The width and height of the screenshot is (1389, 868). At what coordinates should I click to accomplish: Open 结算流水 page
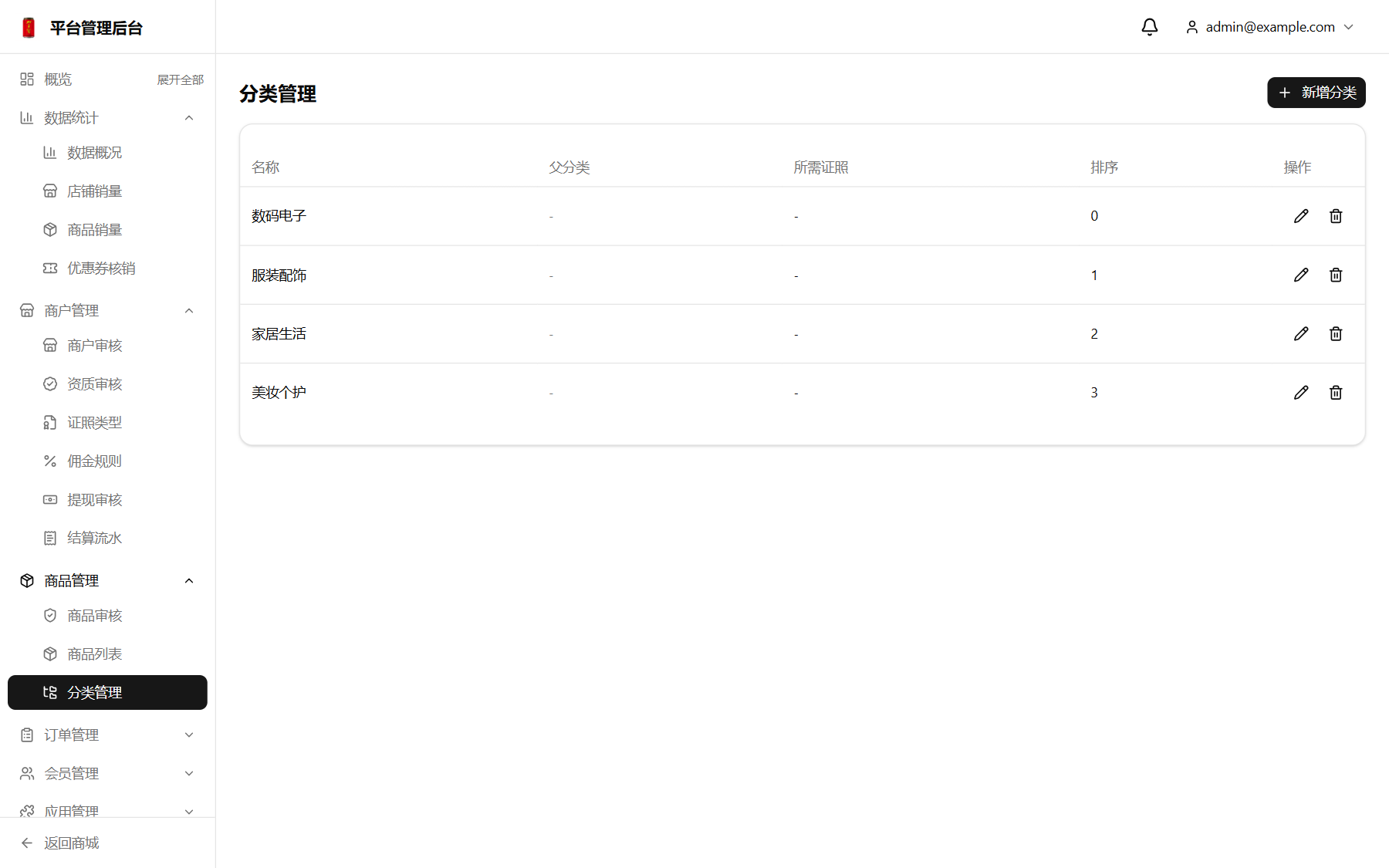[107, 538]
